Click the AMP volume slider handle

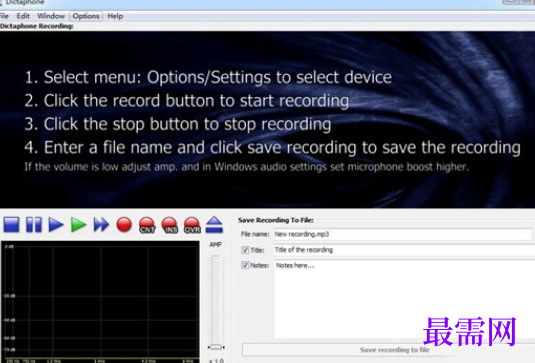tap(216, 347)
